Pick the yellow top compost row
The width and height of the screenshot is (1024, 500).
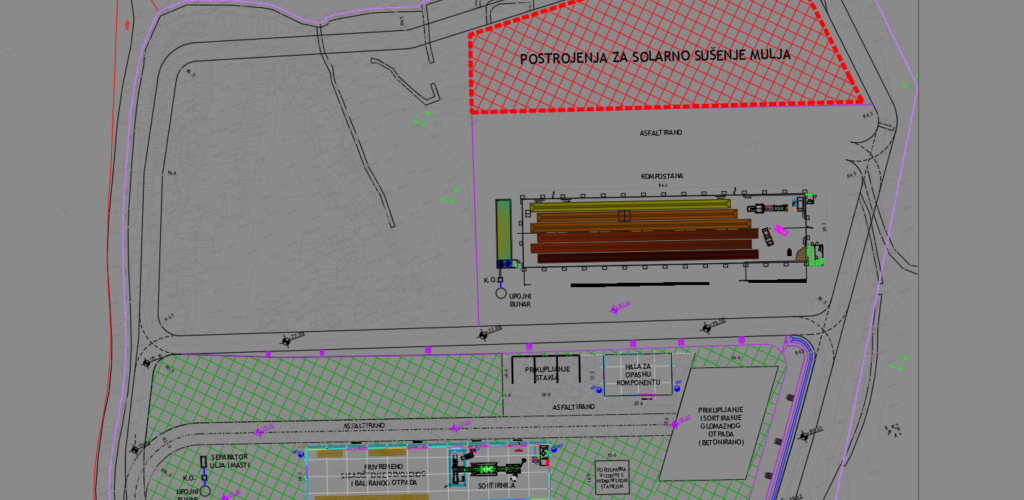click(x=630, y=205)
